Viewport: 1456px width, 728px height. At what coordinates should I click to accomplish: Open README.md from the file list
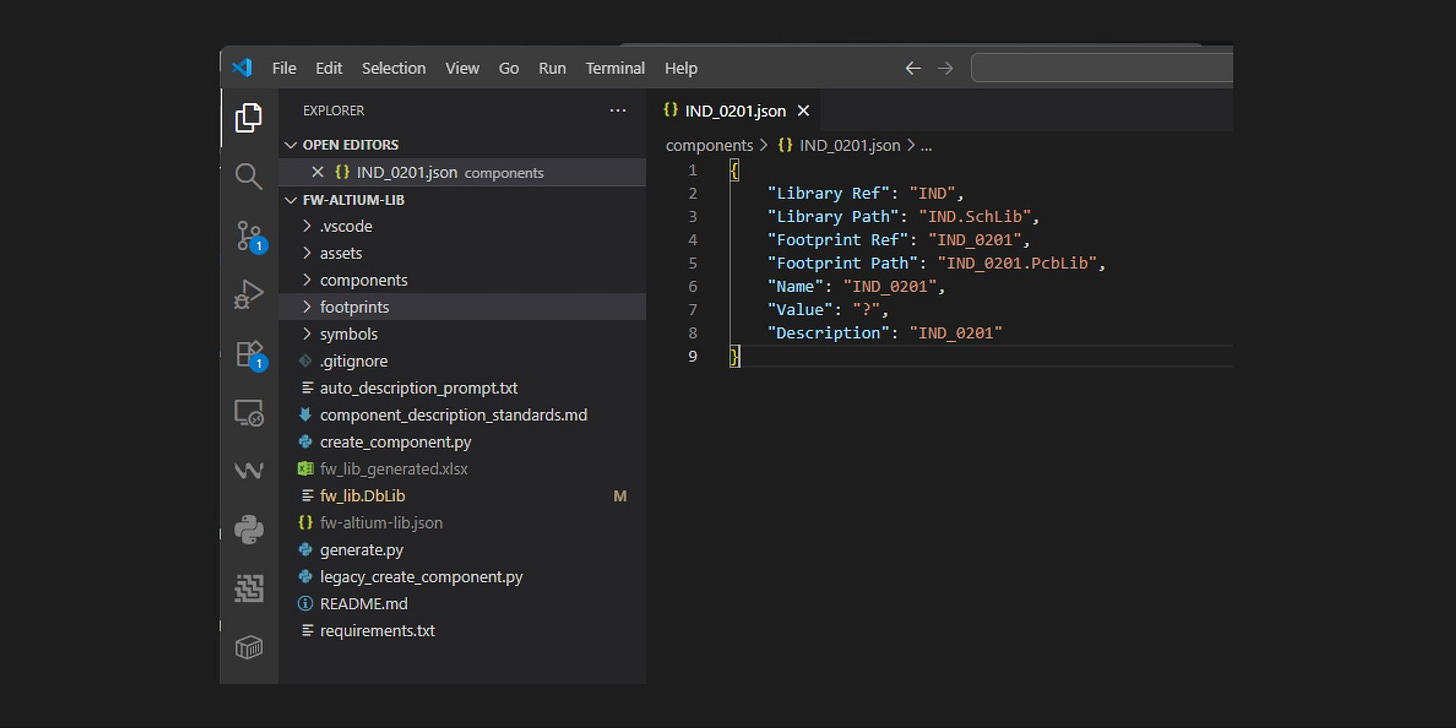[x=363, y=604]
